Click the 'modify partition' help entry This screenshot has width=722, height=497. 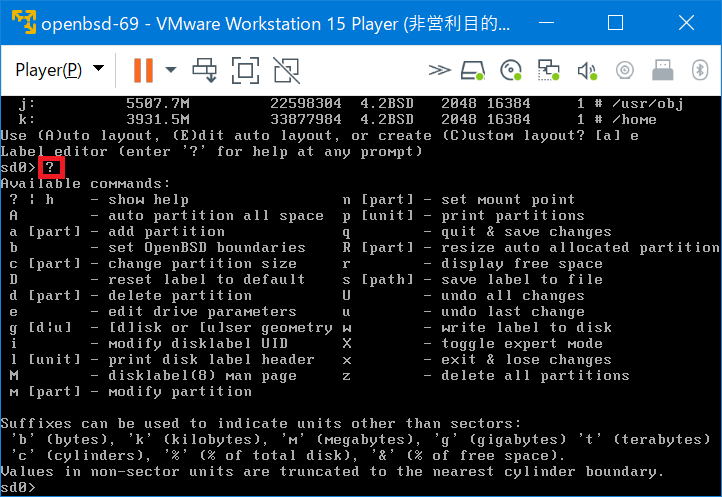(x=180, y=392)
